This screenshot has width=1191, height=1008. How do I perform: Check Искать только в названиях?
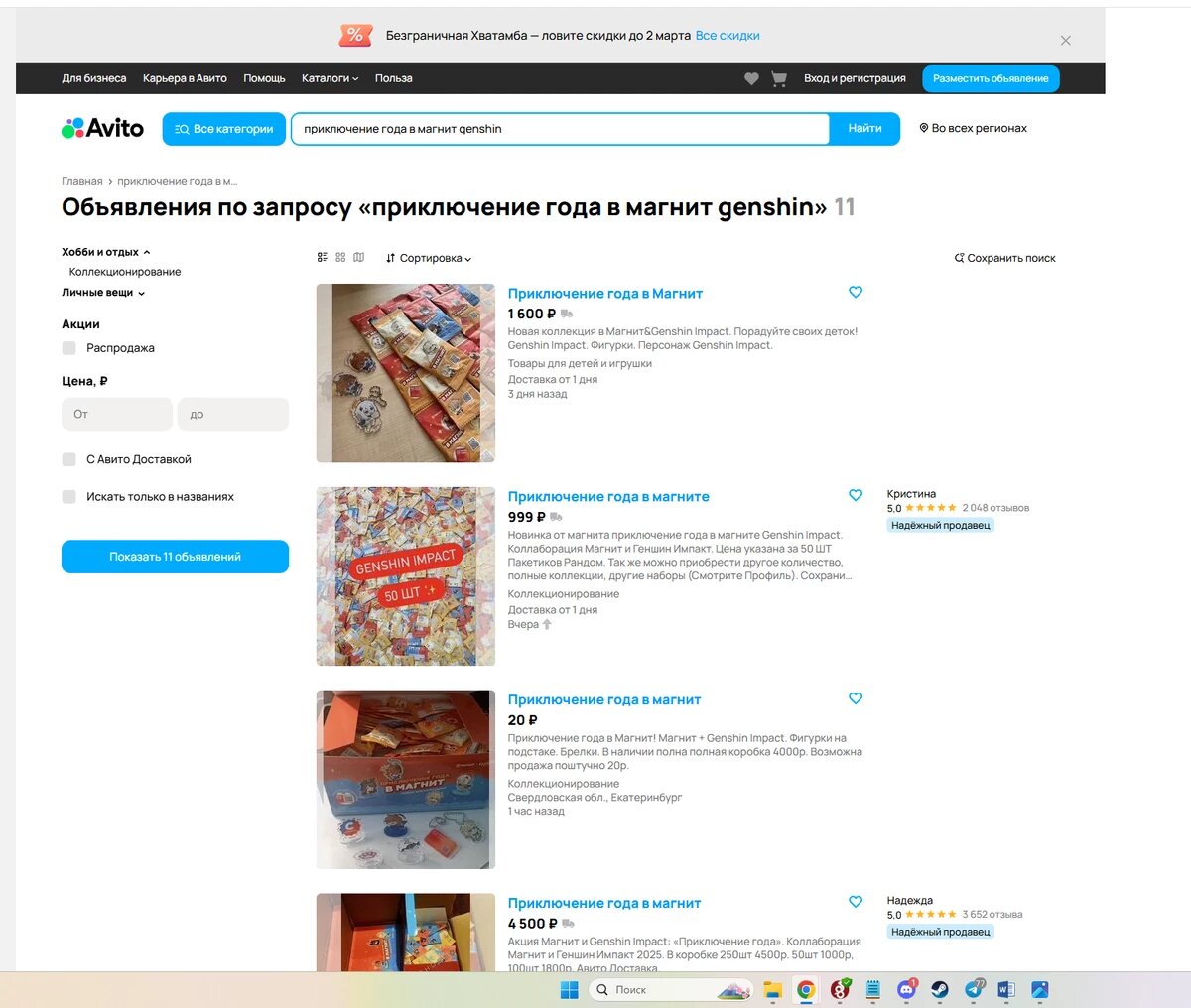pyautogui.click(x=69, y=497)
